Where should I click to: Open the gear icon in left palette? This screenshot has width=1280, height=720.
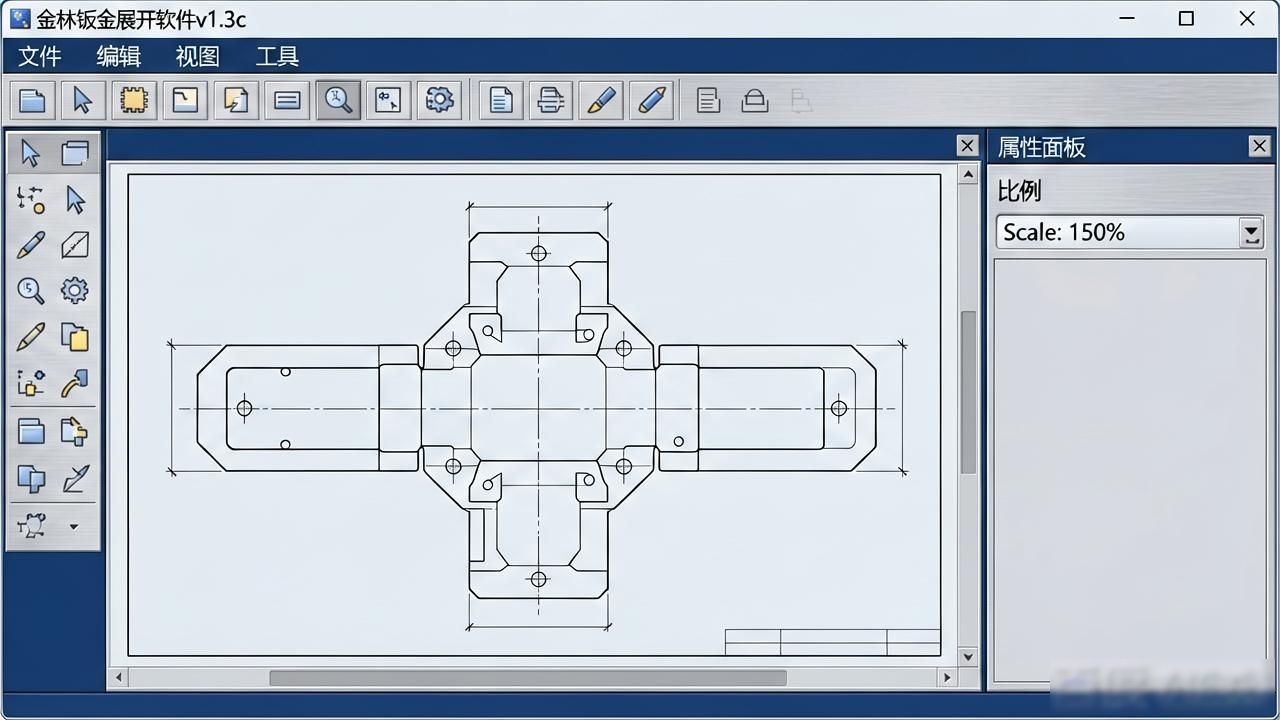pyautogui.click(x=75, y=291)
